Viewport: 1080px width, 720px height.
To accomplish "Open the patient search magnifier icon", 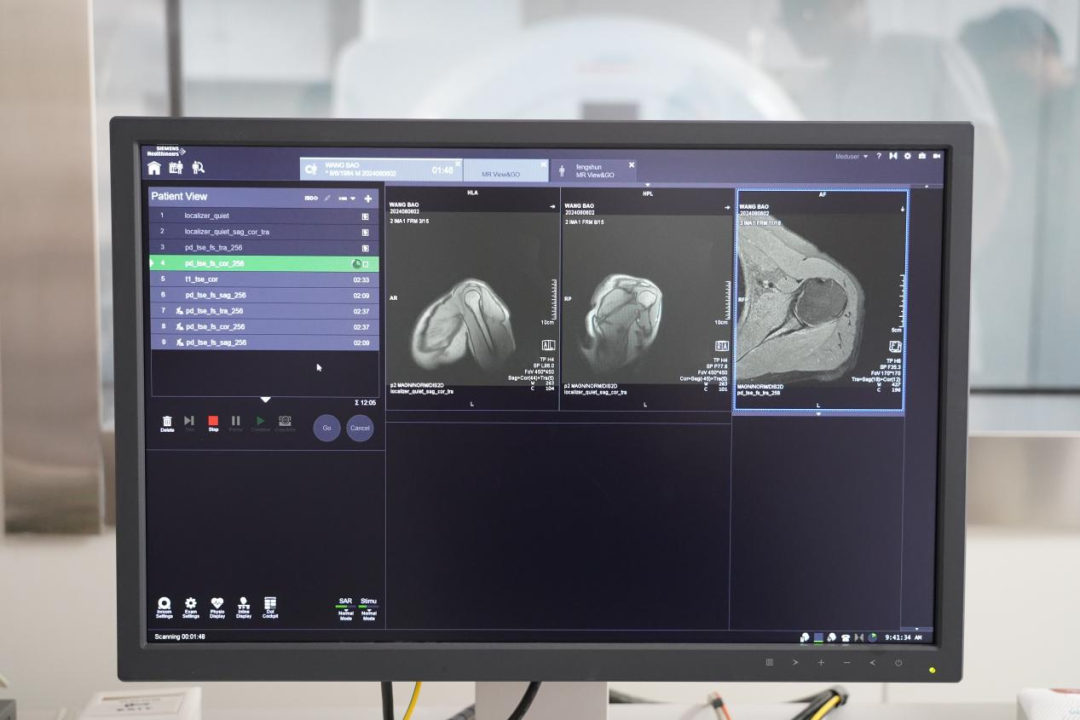I will 198,167.
